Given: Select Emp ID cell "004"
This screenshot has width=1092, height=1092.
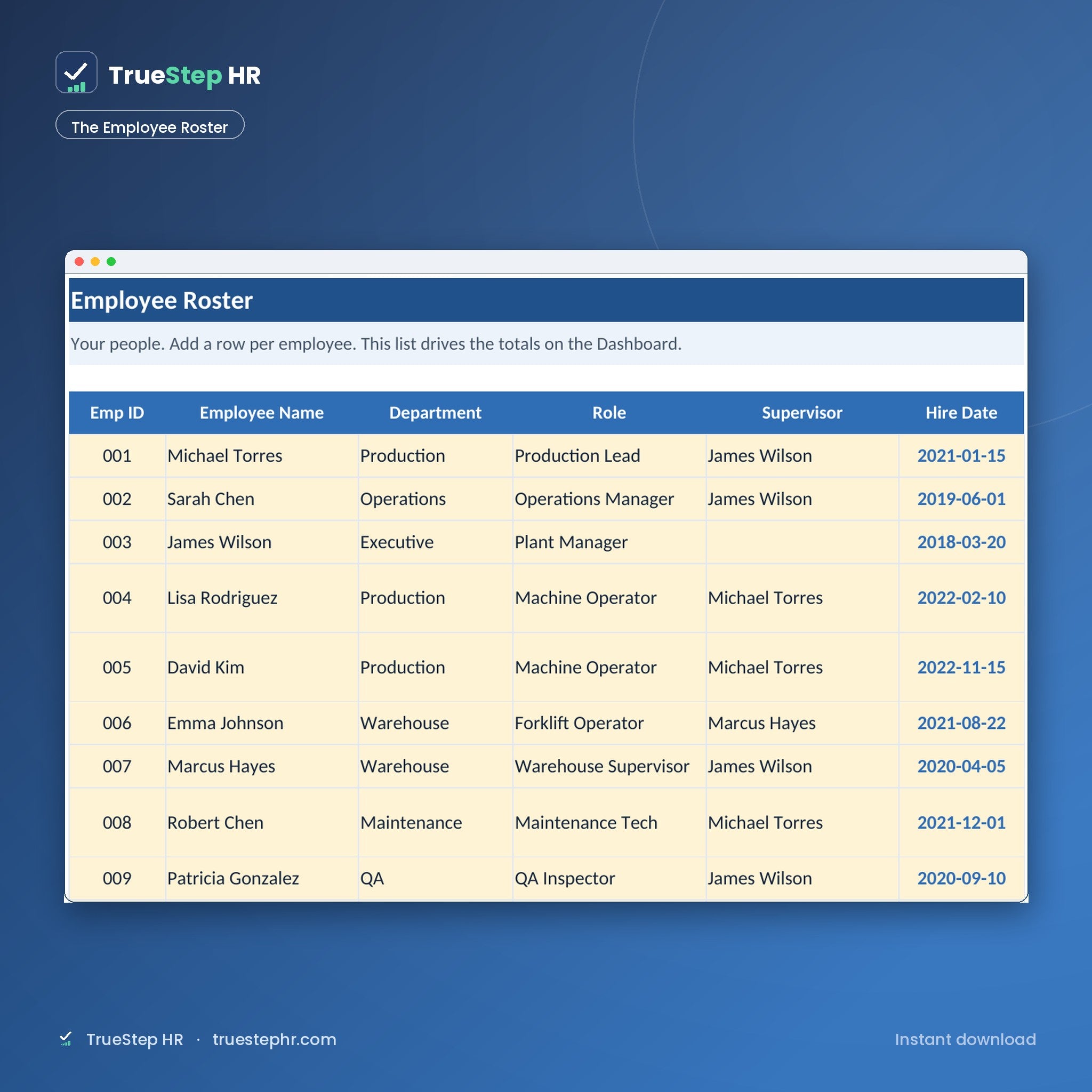Looking at the screenshot, I should pos(117,598).
